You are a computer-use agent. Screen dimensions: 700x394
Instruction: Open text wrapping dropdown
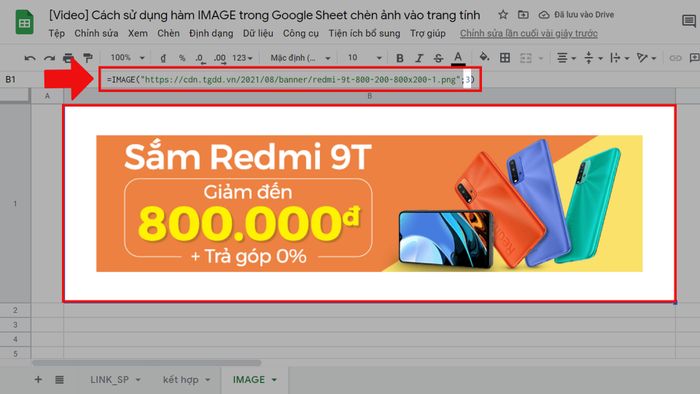[620, 58]
